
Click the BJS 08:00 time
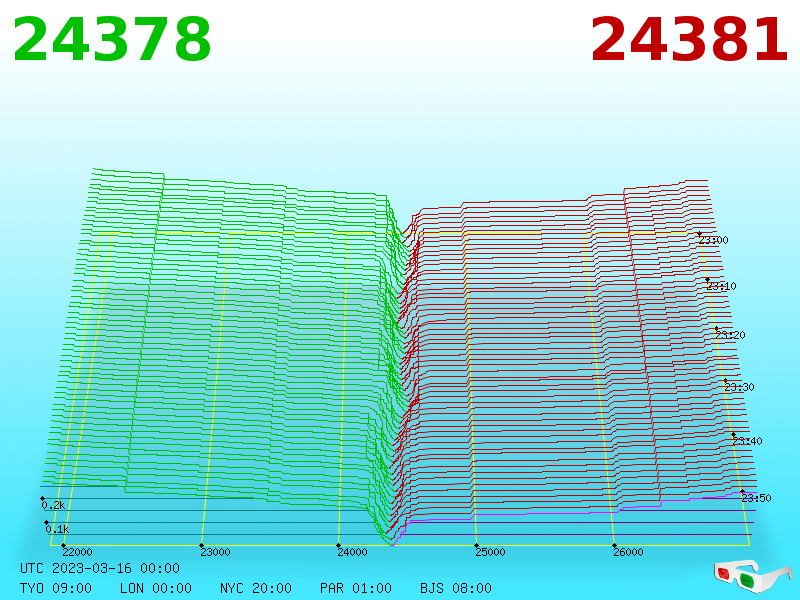point(456,588)
